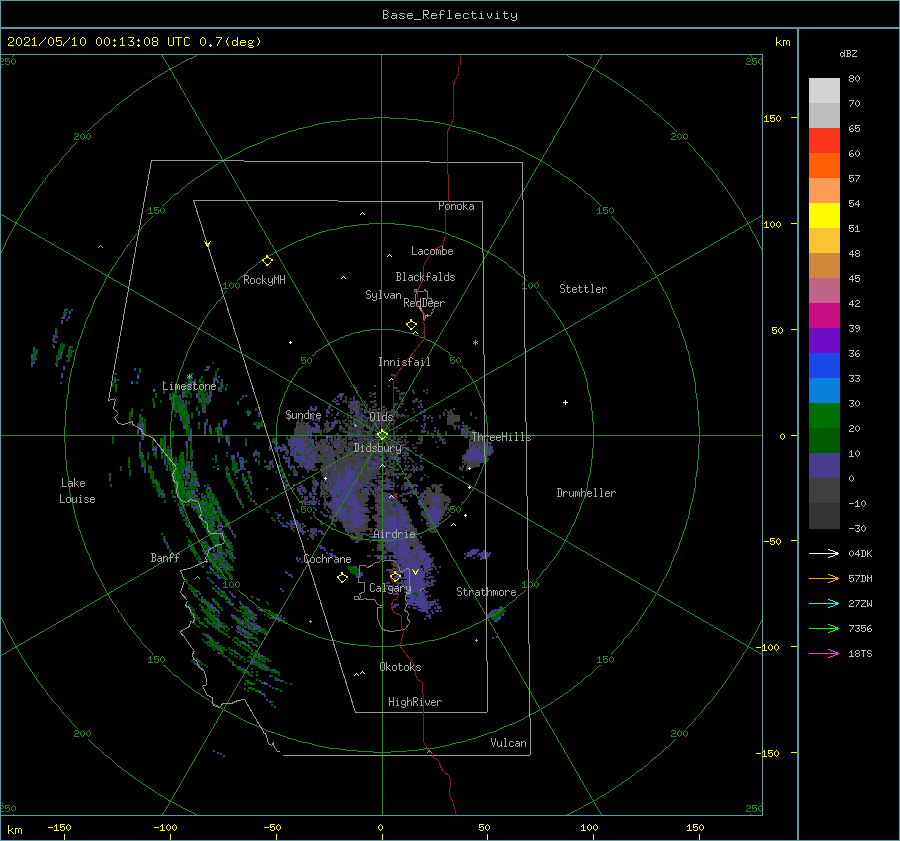Click the Lacombe city label
The width and height of the screenshot is (900, 841).
tap(432, 251)
